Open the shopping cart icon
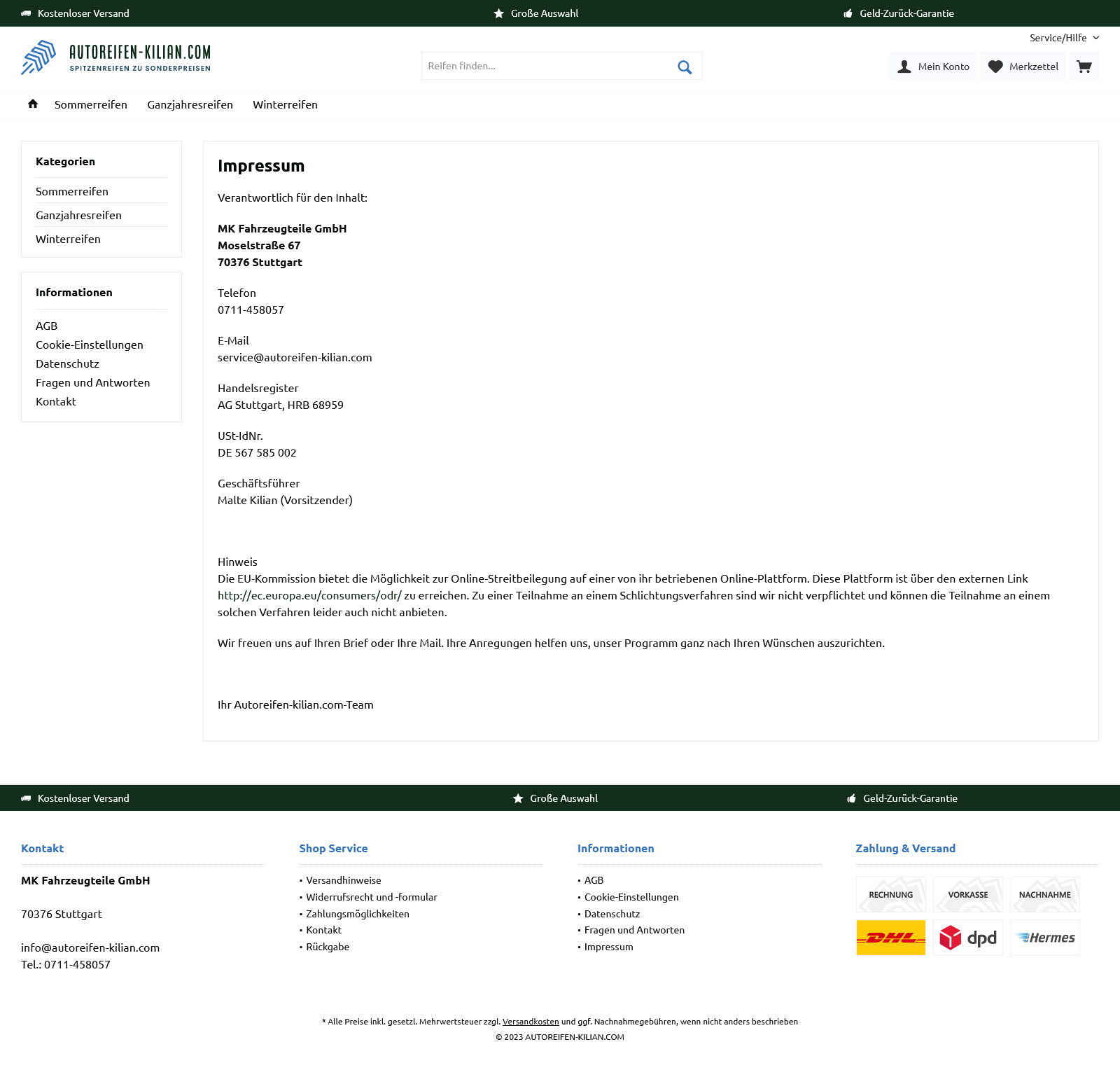 pos(1084,67)
